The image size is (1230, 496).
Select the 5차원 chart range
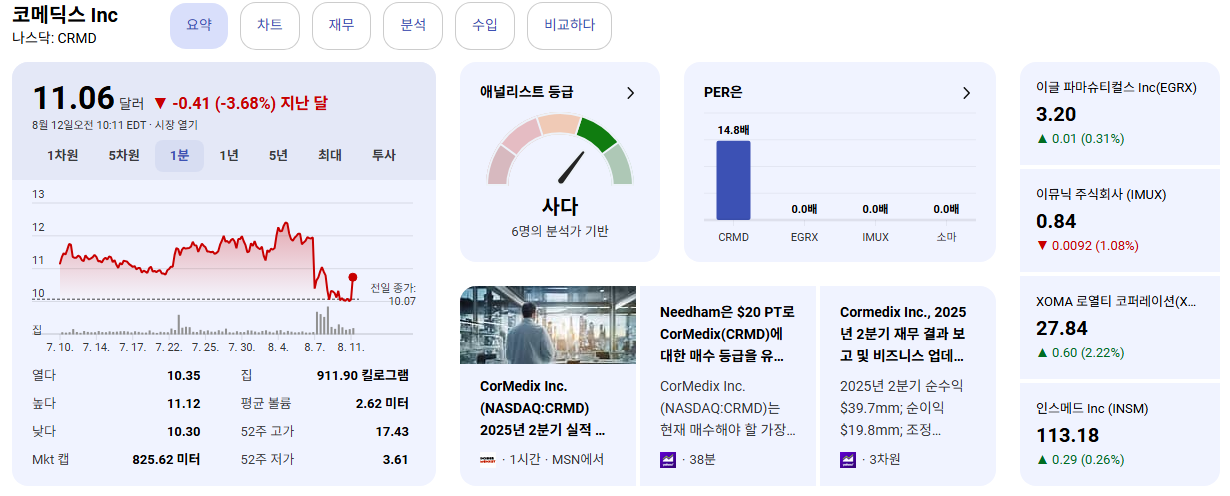click(x=124, y=155)
